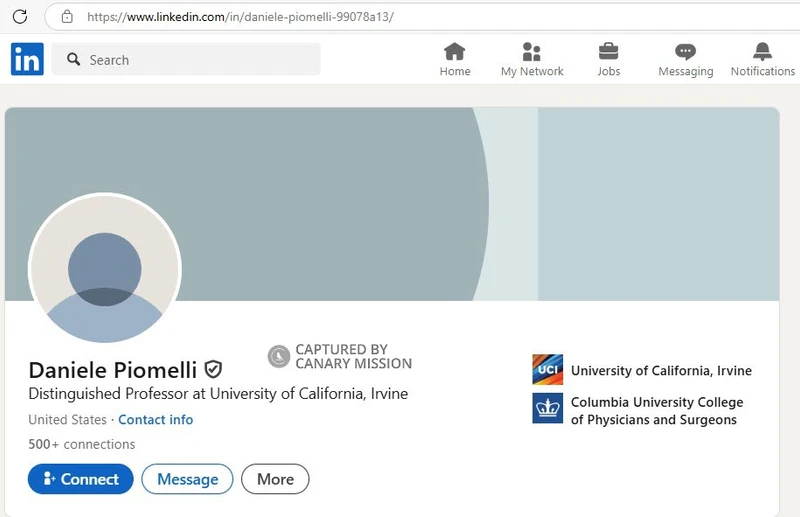Click the URL in the address bar
The height and width of the screenshot is (517, 800).
coord(240,17)
